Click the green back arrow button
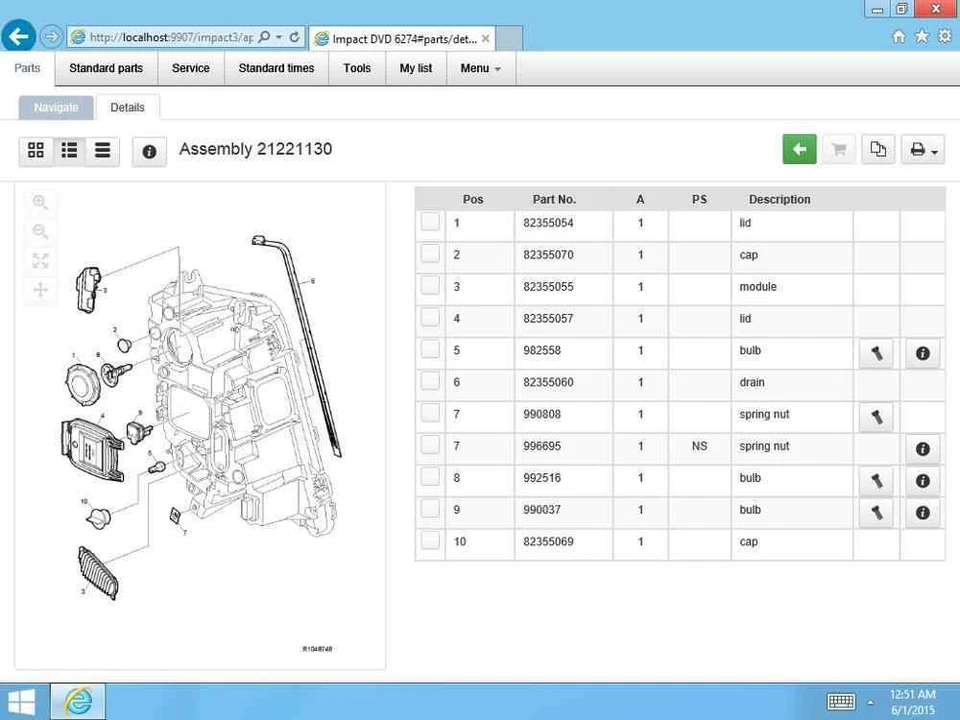This screenshot has width=960, height=720. coord(798,148)
